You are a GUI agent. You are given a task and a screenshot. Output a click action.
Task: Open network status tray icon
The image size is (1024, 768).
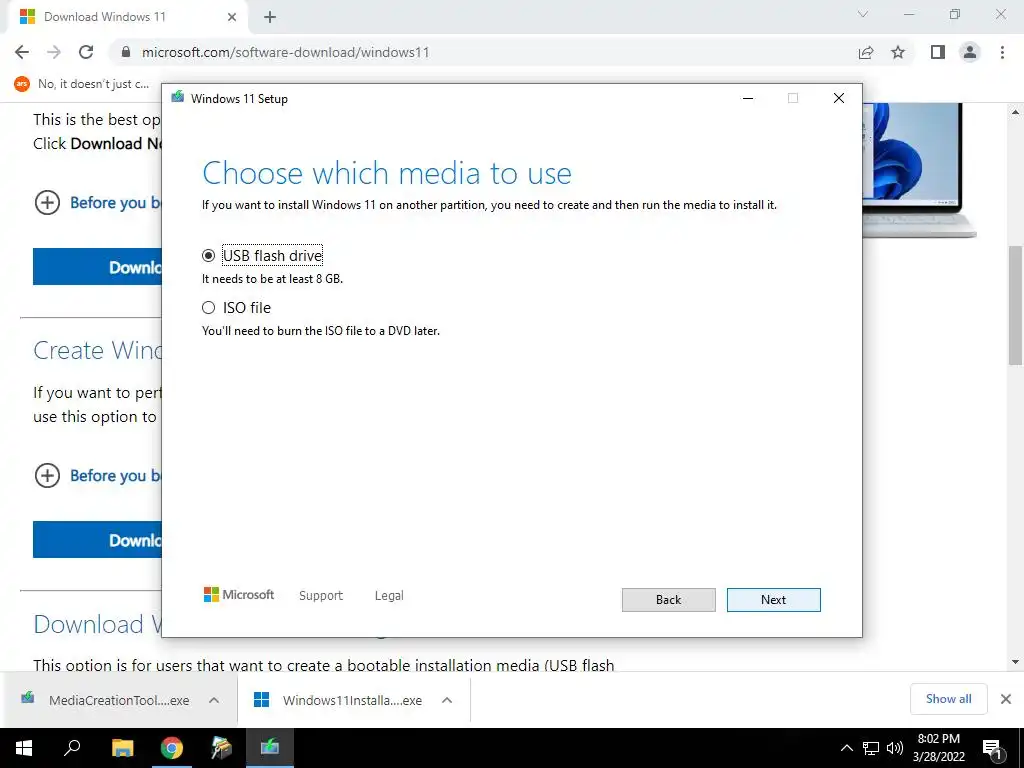[x=871, y=748]
